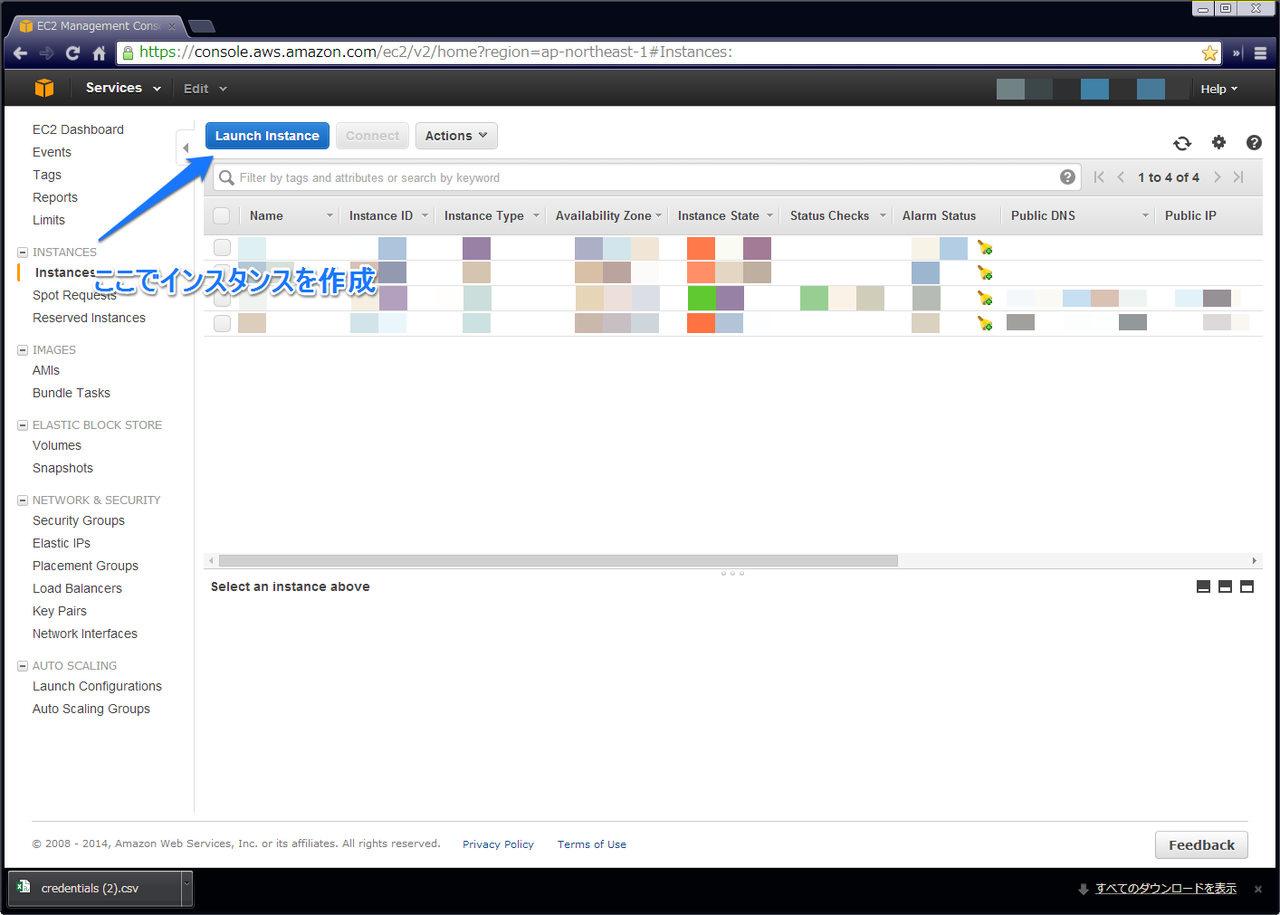Open the help question mark icon near the gear
The height and width of the screenshot is (915, 1280).
[x=1254, y=143]
